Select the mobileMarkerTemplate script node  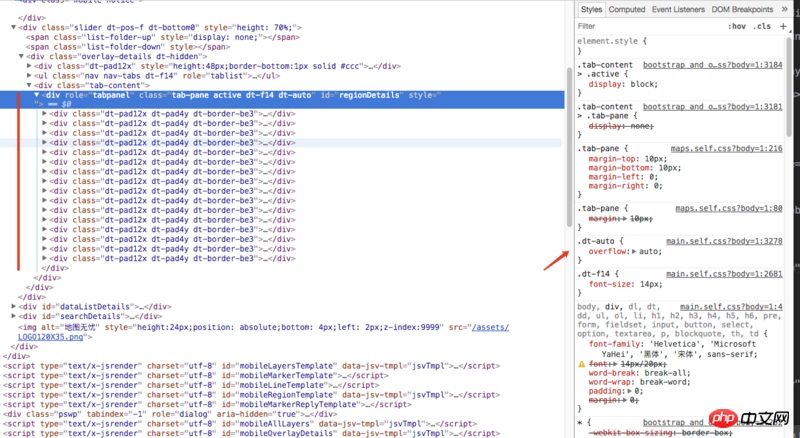tap(196, 376)
